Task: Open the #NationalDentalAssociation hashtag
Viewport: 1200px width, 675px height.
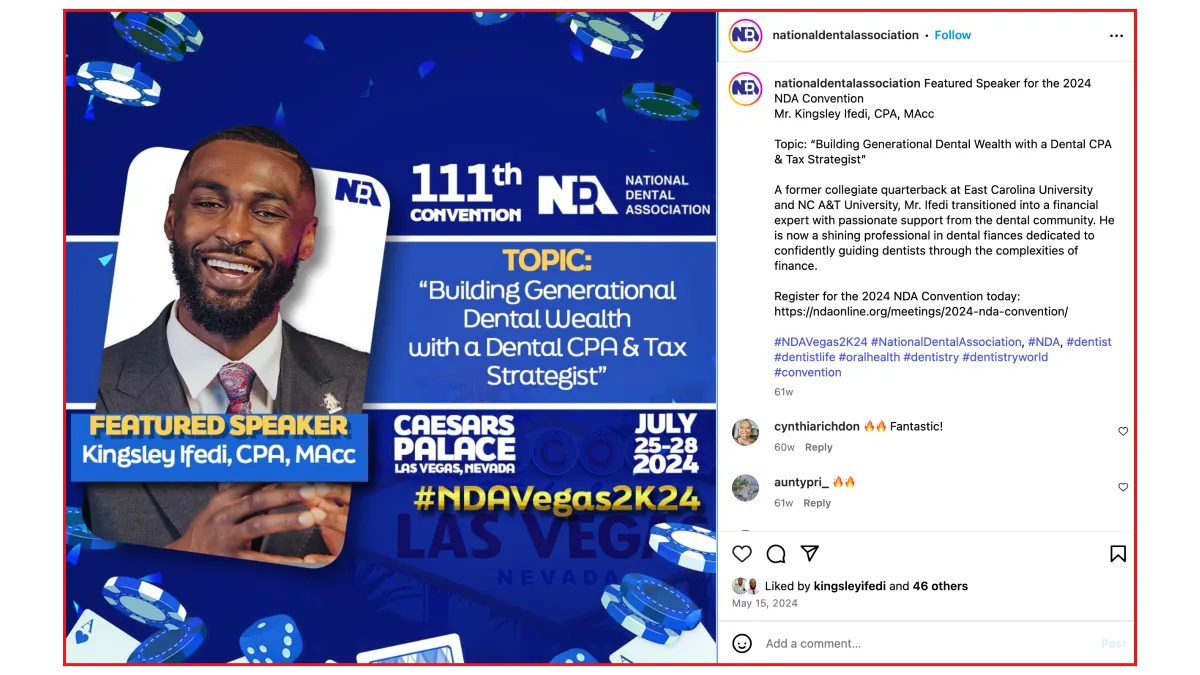Action: (946, 342)
